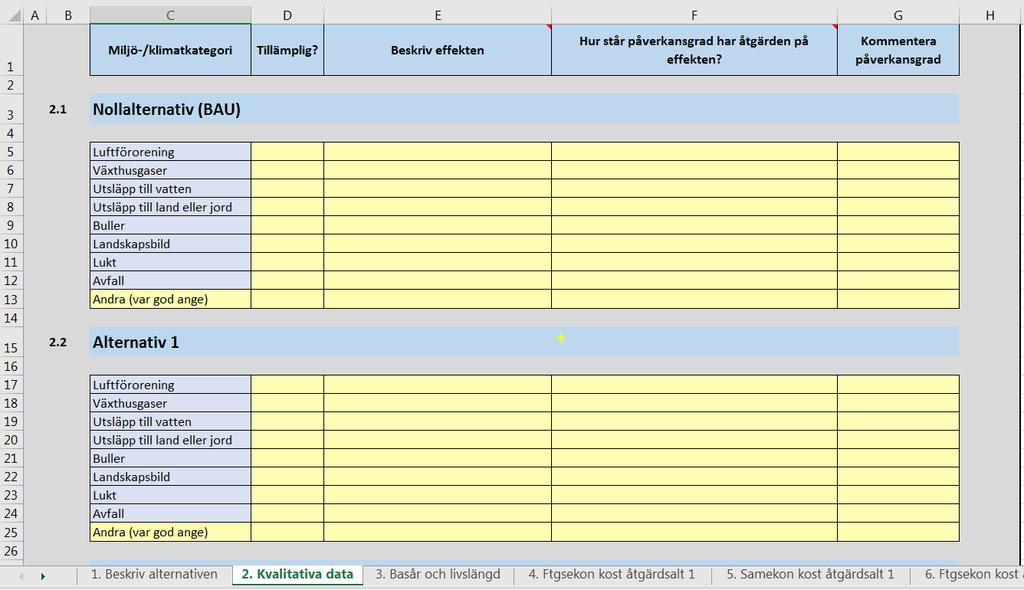
Task: Select column H header
Action: [x=991, y=15]
